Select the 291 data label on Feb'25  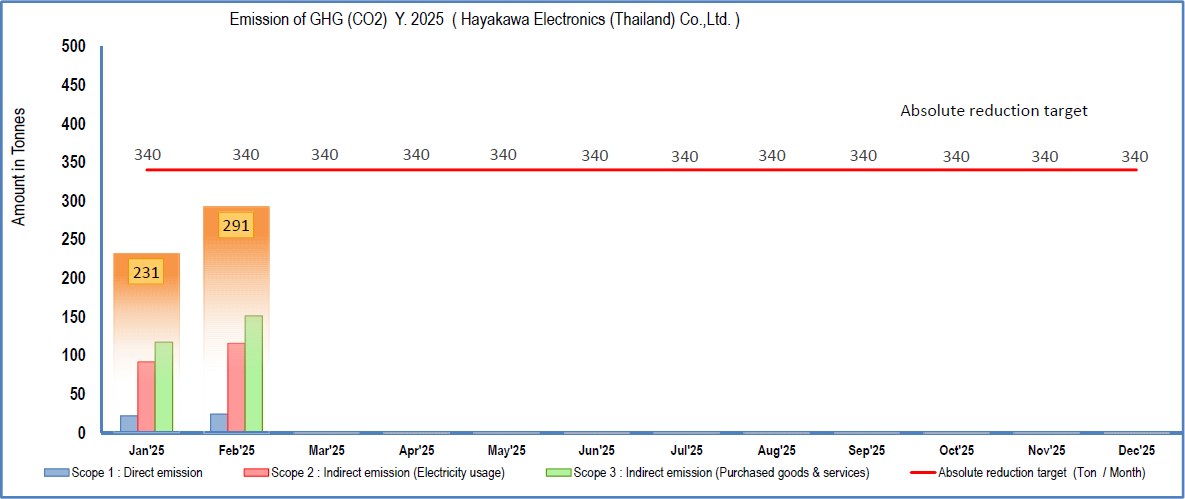coord(235,225)
